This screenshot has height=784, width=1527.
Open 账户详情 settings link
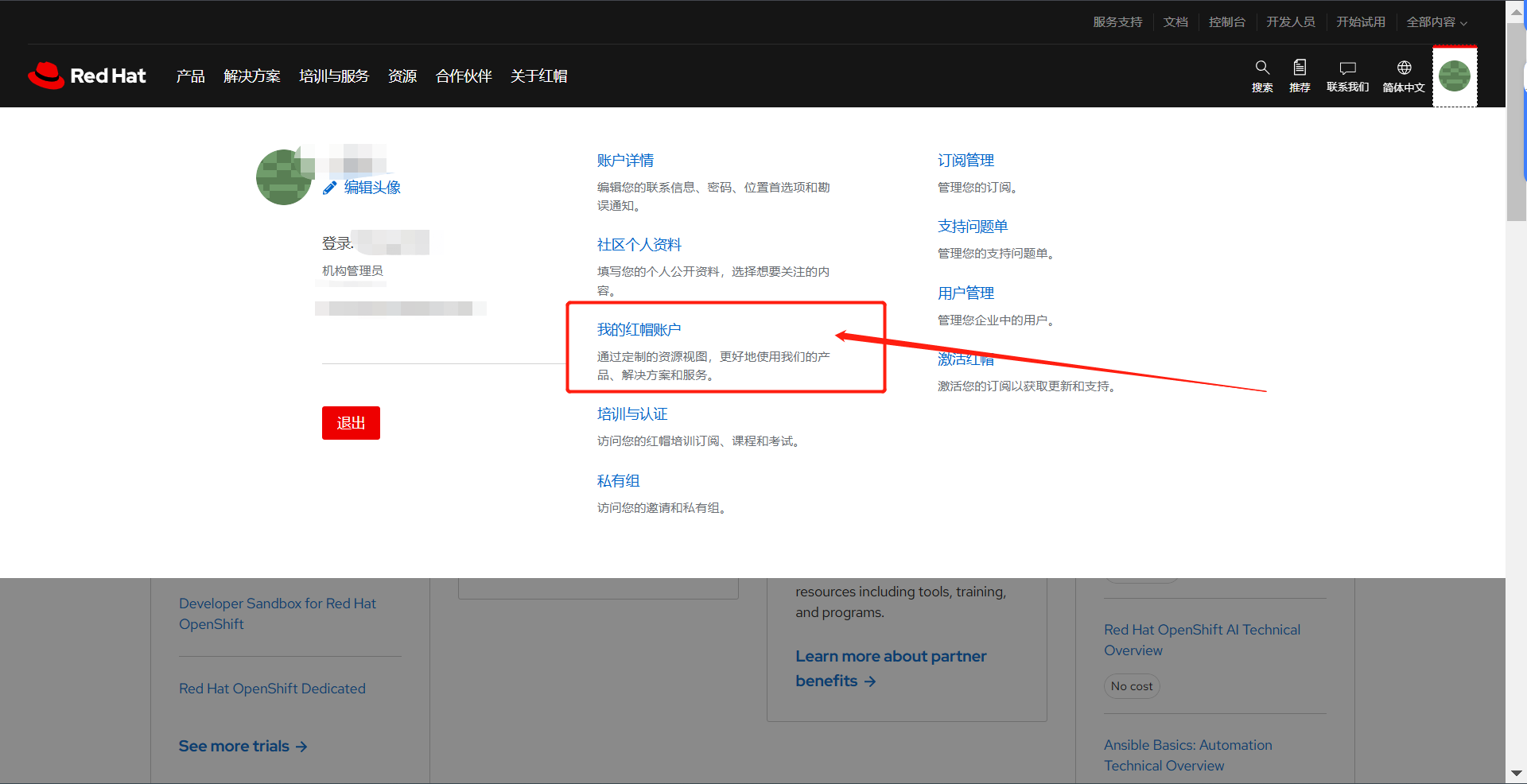click(625, 161)
